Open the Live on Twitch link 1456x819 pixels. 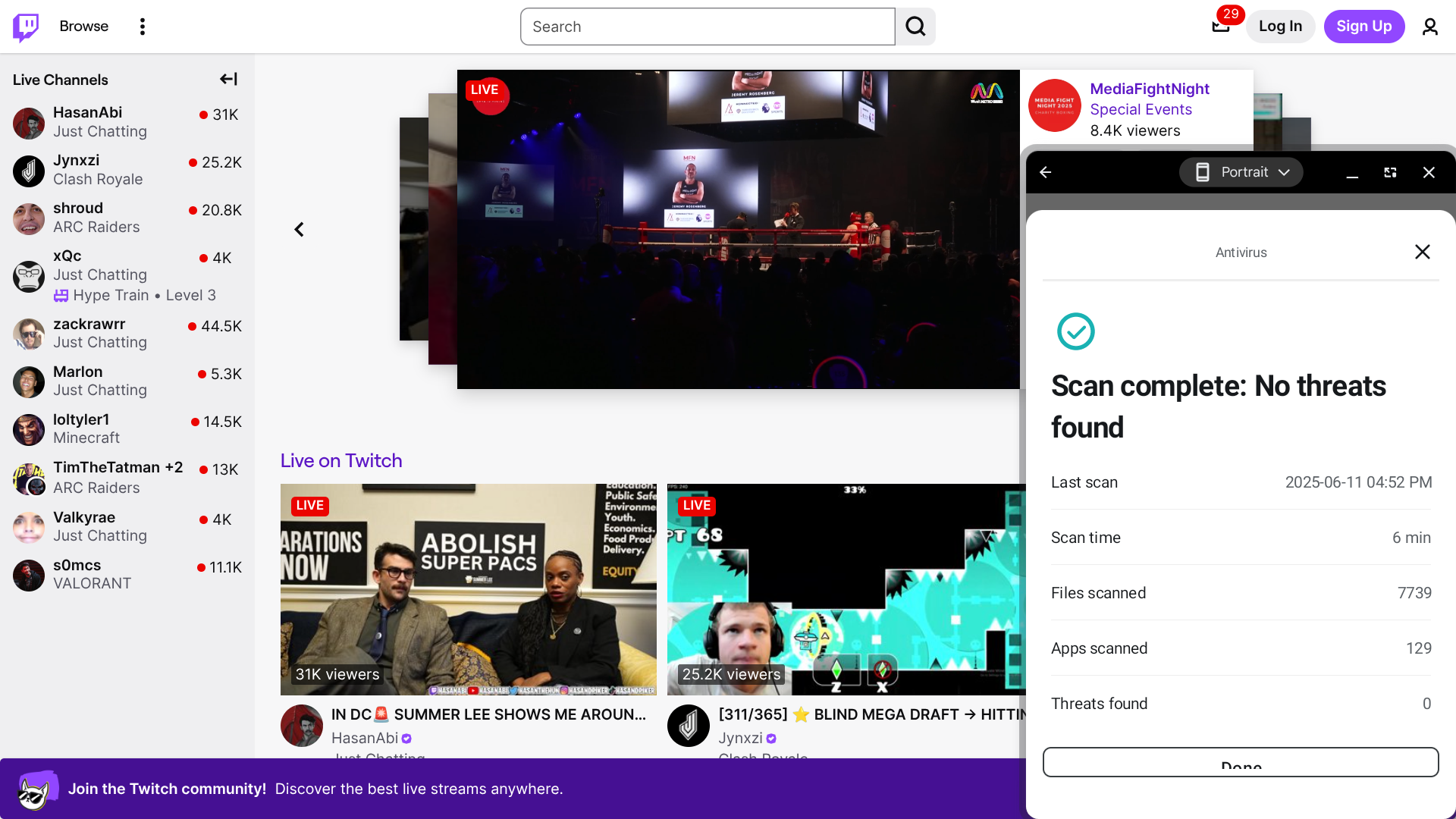tap(341, 460)
